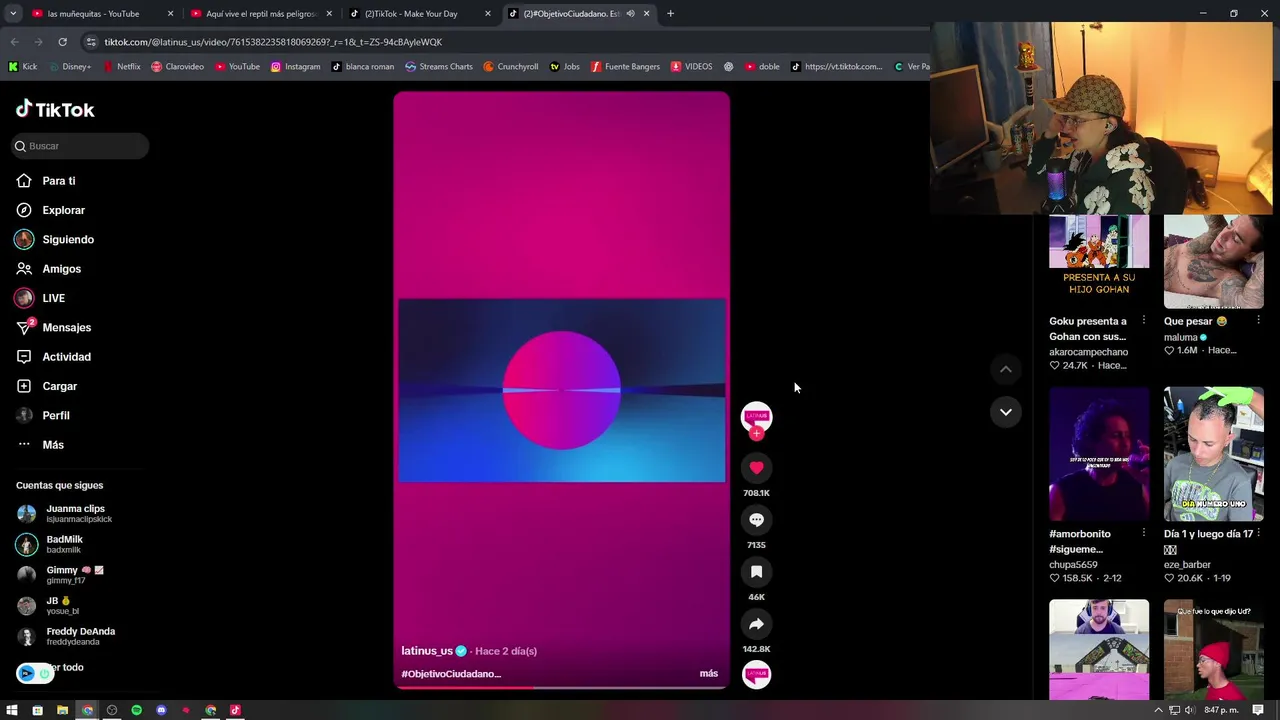Open options for Día 1 y luego día 17
The image size is (1280, 720).
1258,534
